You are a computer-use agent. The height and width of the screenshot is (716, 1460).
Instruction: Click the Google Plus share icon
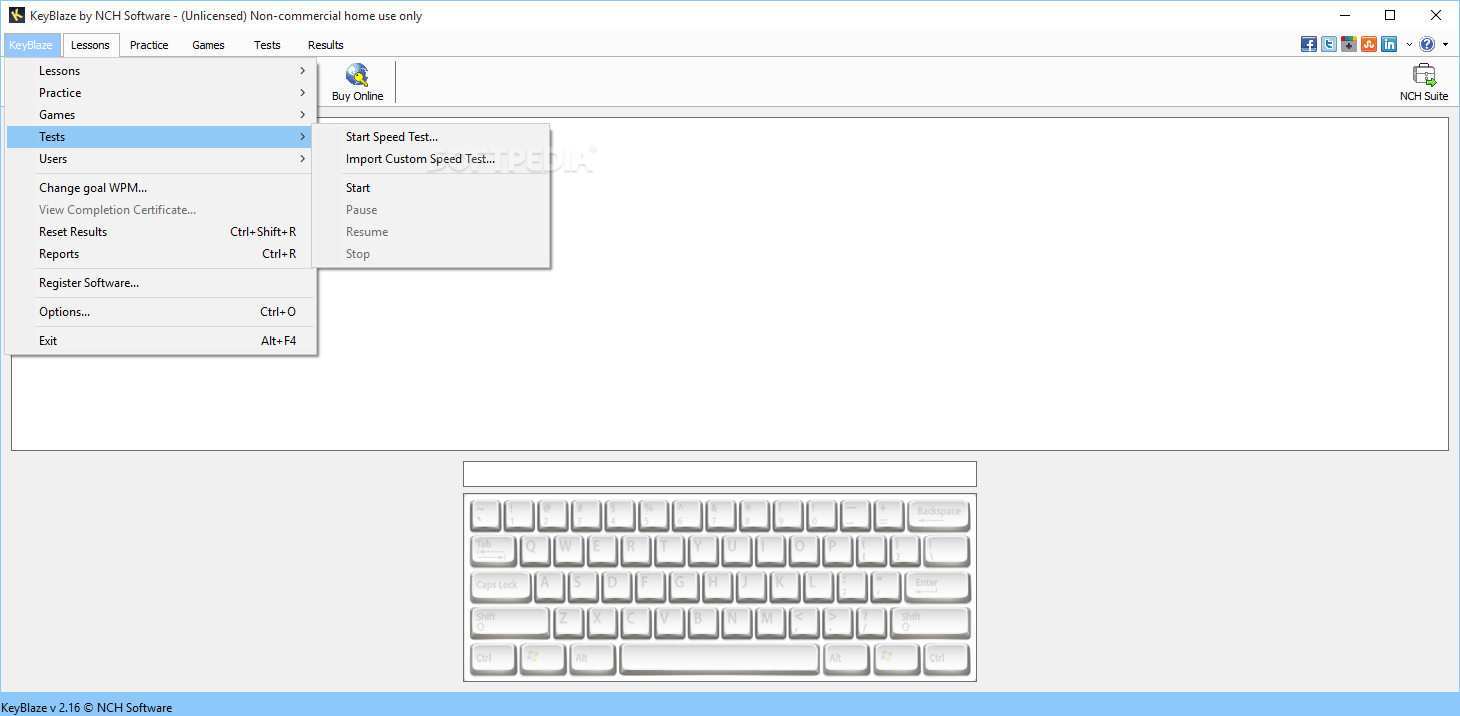1349,44
